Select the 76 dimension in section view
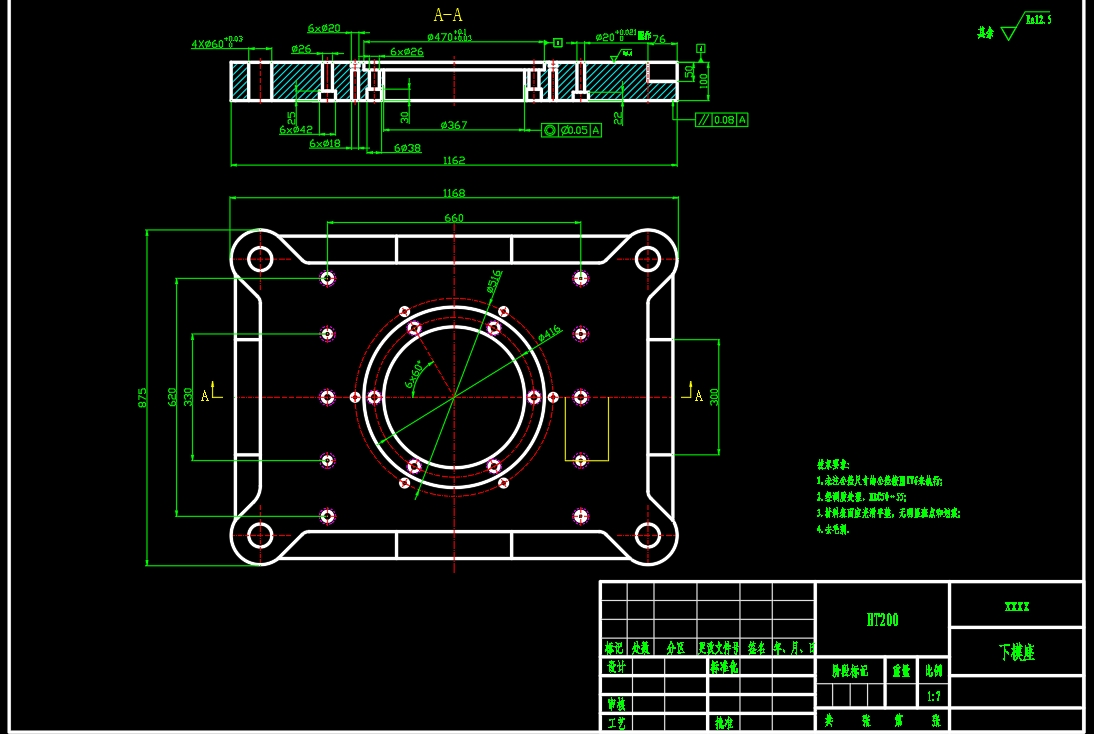Viewport: 1094px width, 734px height. (x=659, y=39)
